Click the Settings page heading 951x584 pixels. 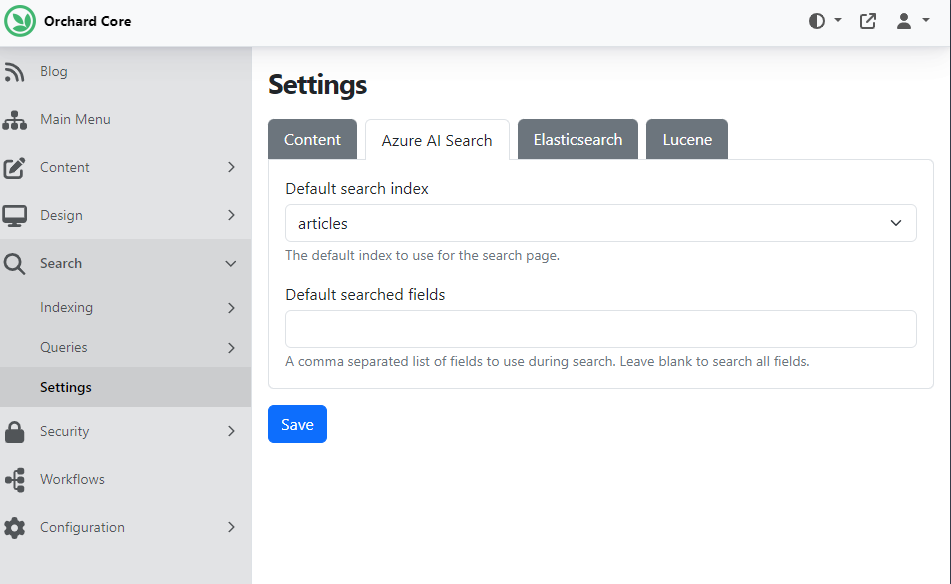(317, 84)
